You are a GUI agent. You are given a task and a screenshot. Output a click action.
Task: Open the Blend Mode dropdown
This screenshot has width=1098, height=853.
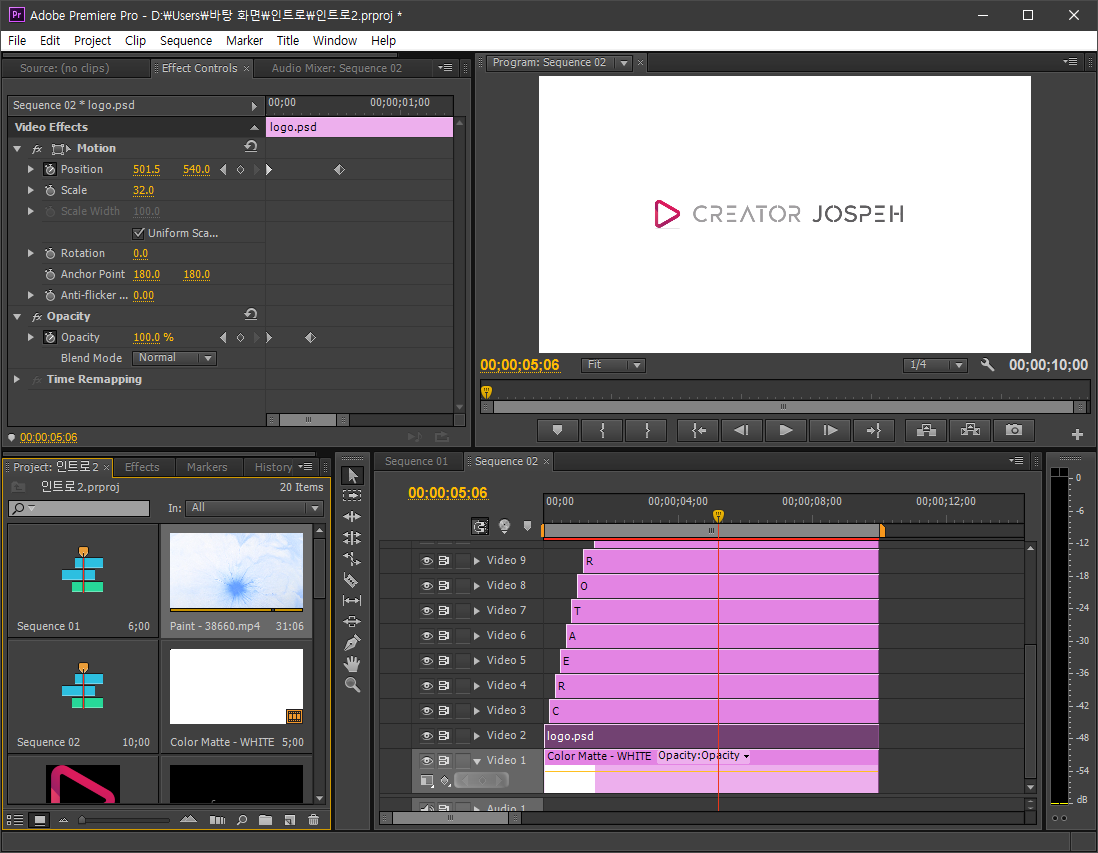coord(174,358)
